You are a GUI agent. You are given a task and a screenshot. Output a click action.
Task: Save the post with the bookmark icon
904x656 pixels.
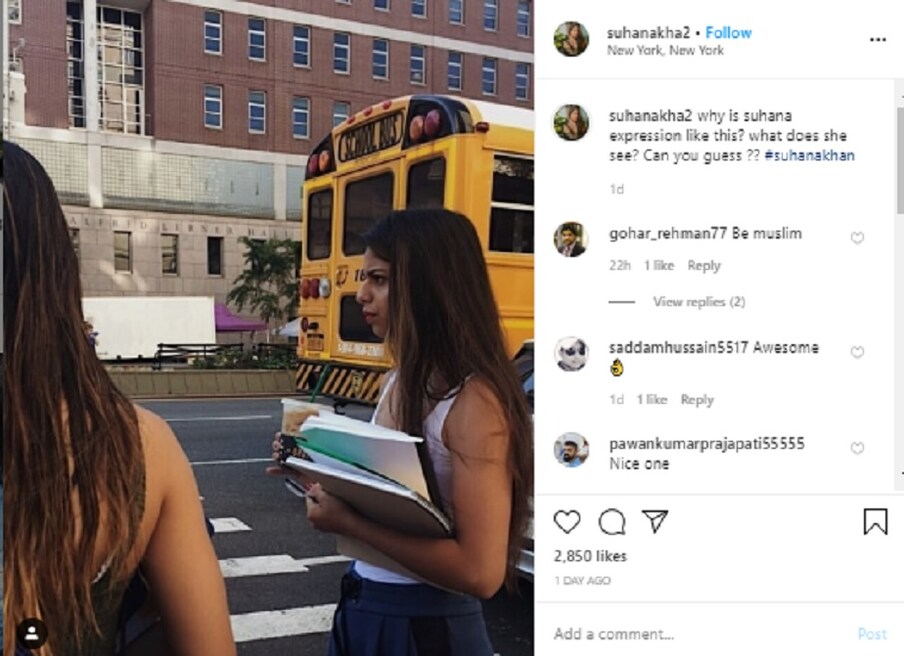point(875,522)
